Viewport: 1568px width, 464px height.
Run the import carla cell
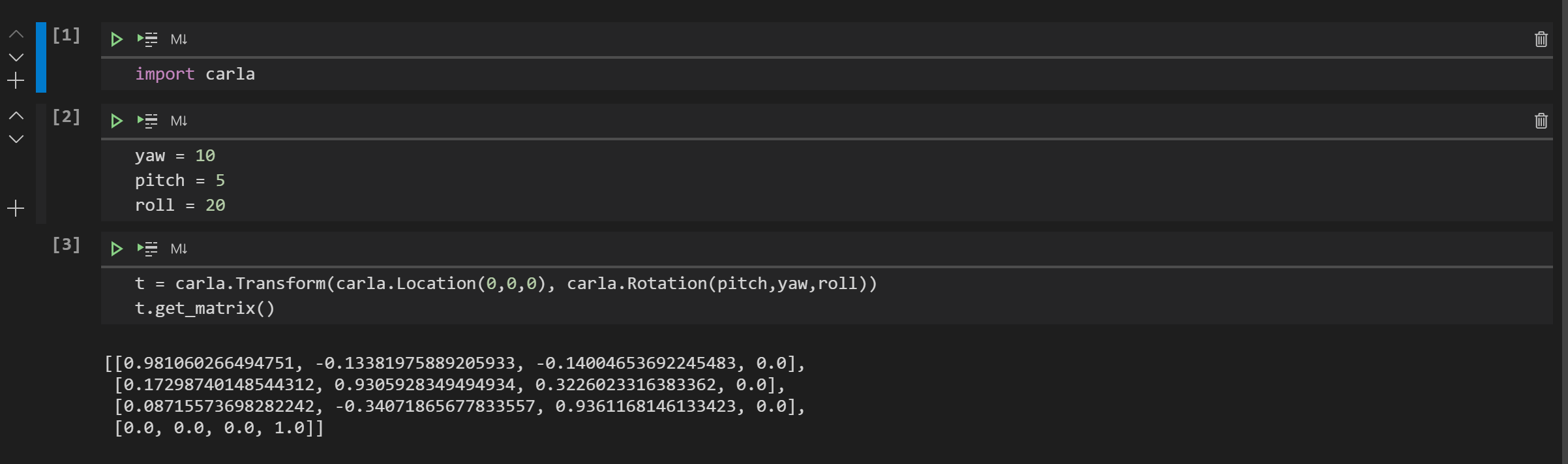(x=117, y=39)
